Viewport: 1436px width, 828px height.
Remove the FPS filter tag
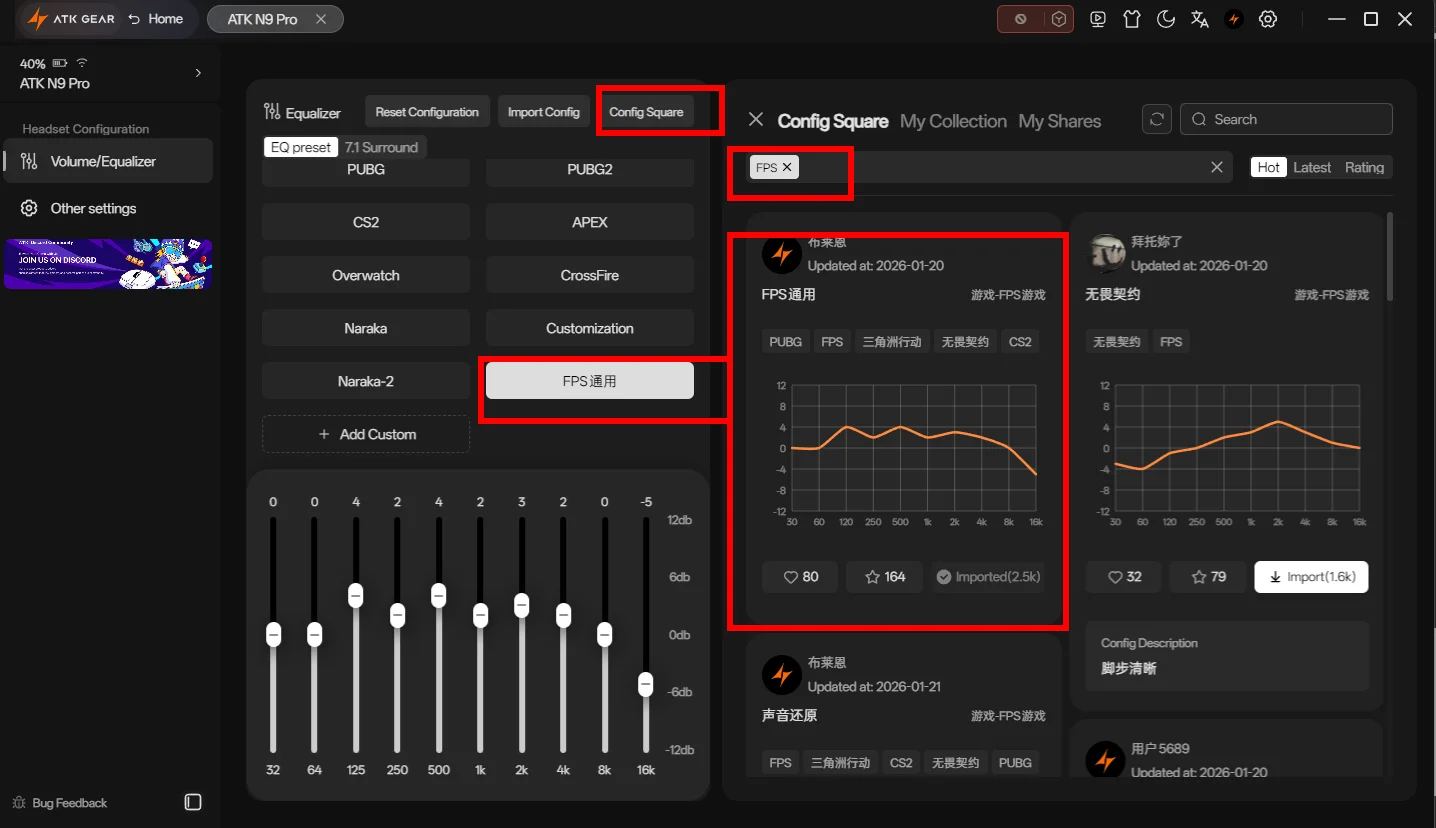click(787, 167)
